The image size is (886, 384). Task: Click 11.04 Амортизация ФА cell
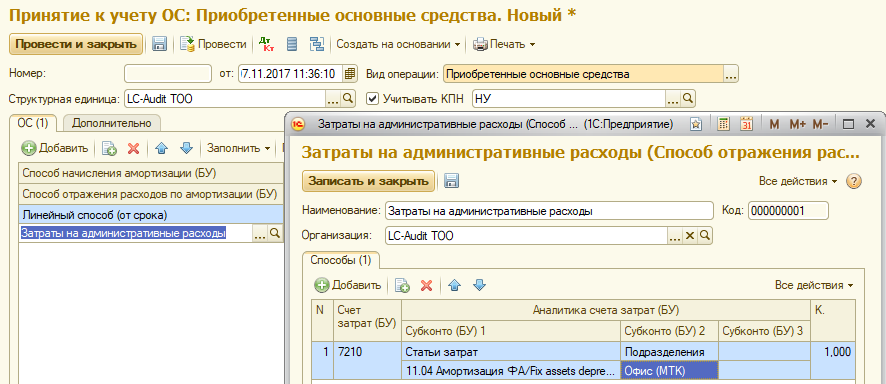click(511, 371)
